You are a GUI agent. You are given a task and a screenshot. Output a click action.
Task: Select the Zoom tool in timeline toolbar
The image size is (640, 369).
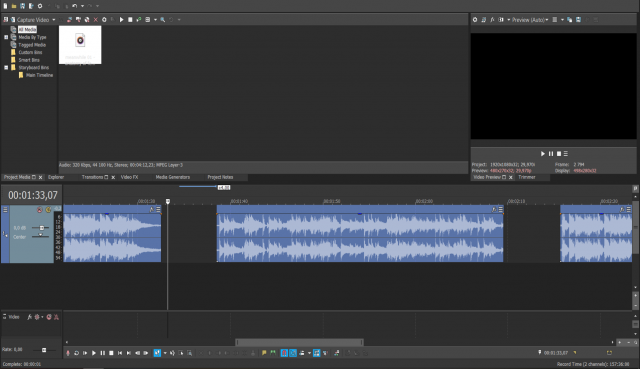[190, 353]
